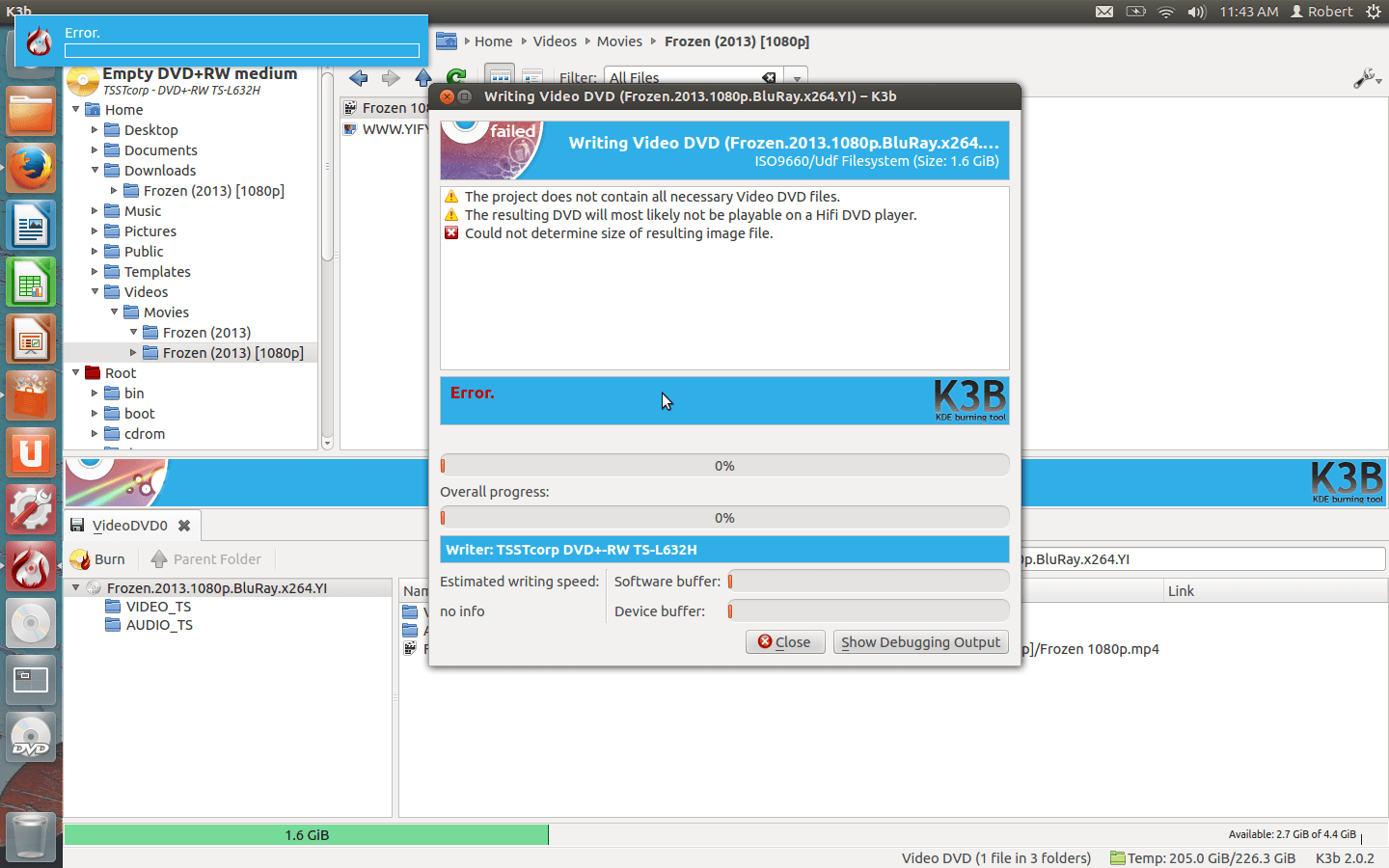Select the bin folder under Root
1389x868 pixels.
(133, 393)
